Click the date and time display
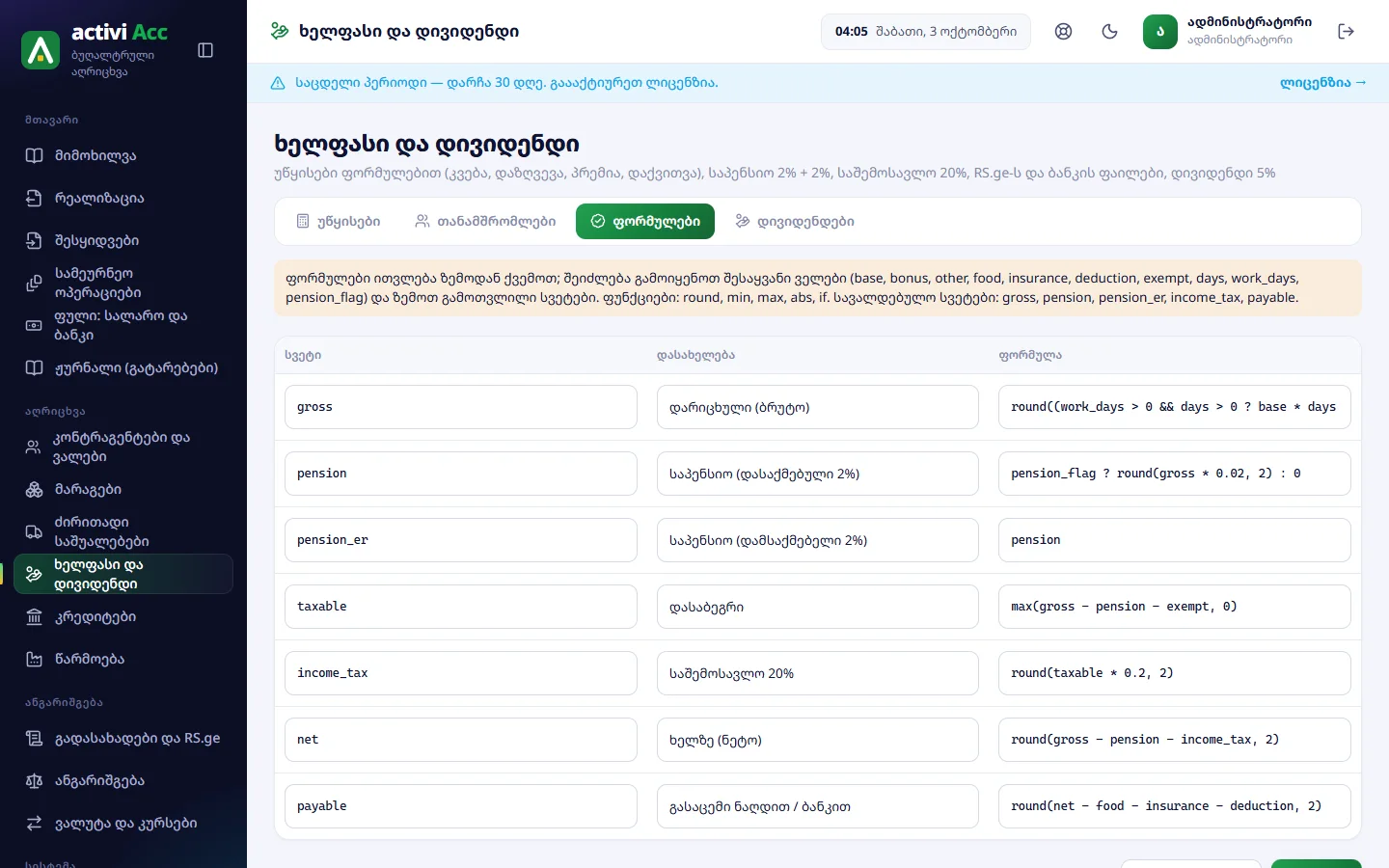Image resolution: width=1389 pixels, height=868 pixels. coord(926,31)
